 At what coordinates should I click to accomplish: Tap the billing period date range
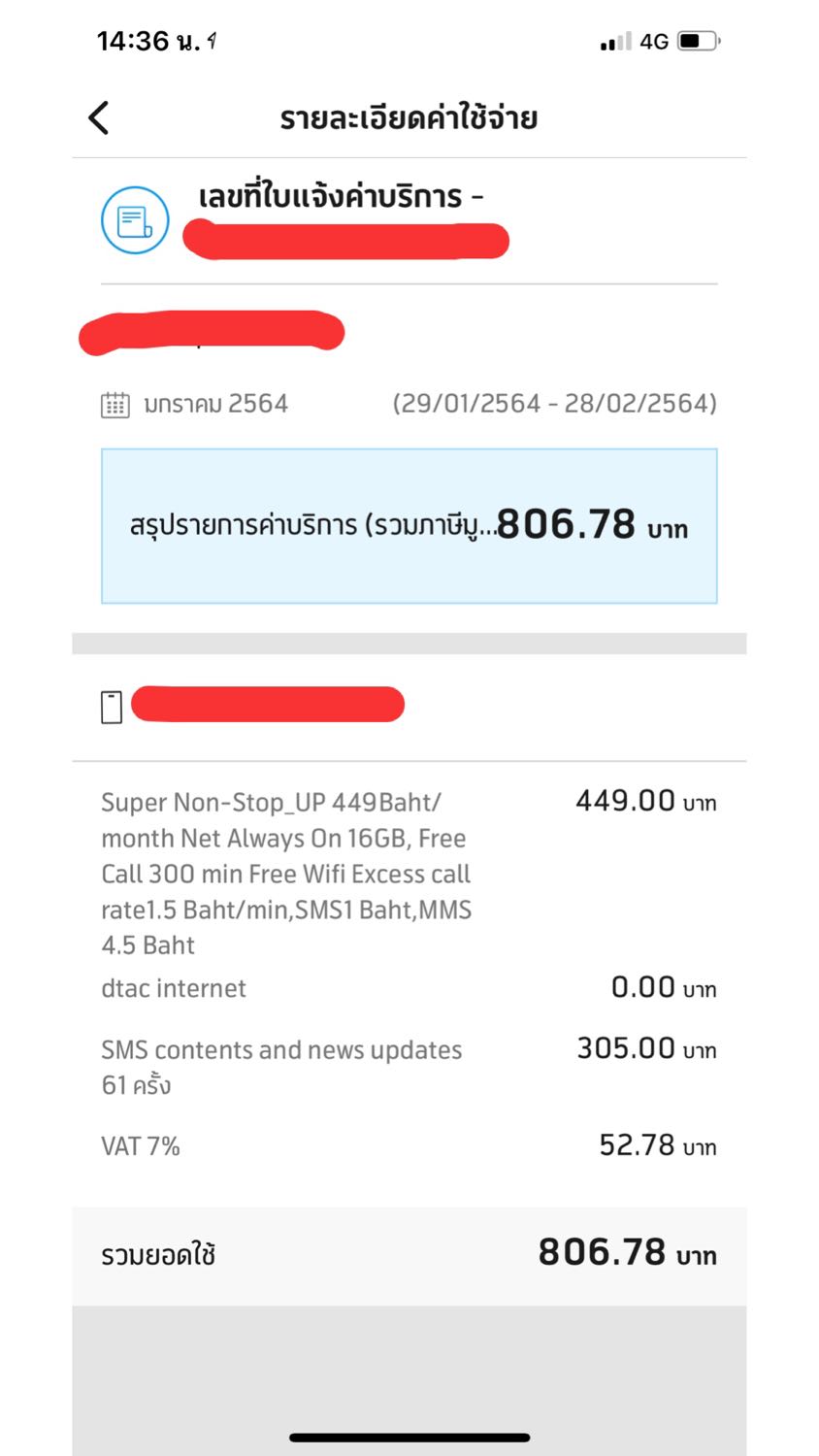(x=554, y=404)
